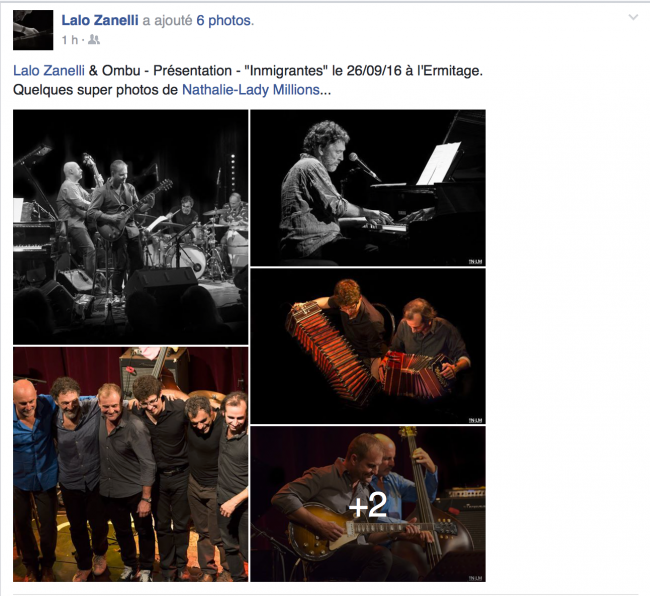650x596 pixels.
Task: Open the two bandoneon players photo
Action: (368, 346)
